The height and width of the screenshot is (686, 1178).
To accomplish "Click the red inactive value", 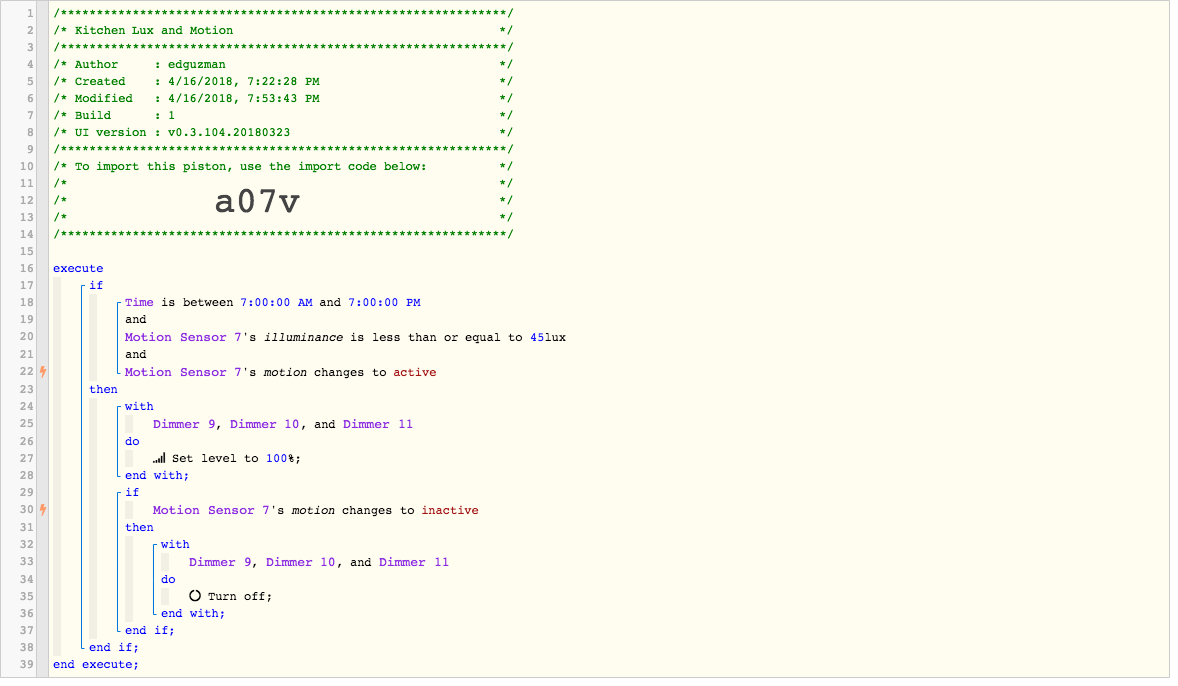I will click(x=449, y=510).
